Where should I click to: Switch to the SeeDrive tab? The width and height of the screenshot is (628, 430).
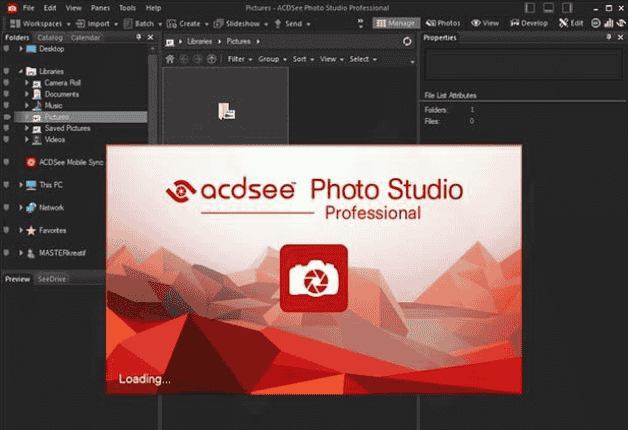pos(51,279)
